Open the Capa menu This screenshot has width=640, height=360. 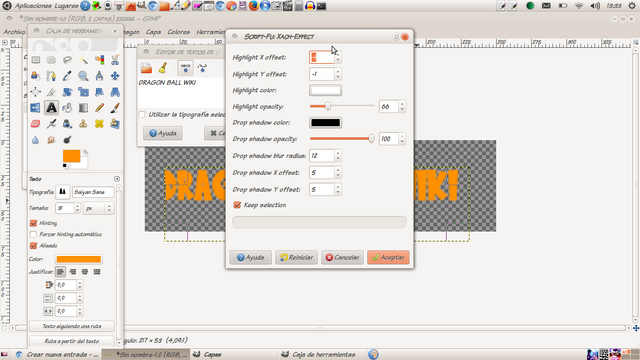click(153, 32)
